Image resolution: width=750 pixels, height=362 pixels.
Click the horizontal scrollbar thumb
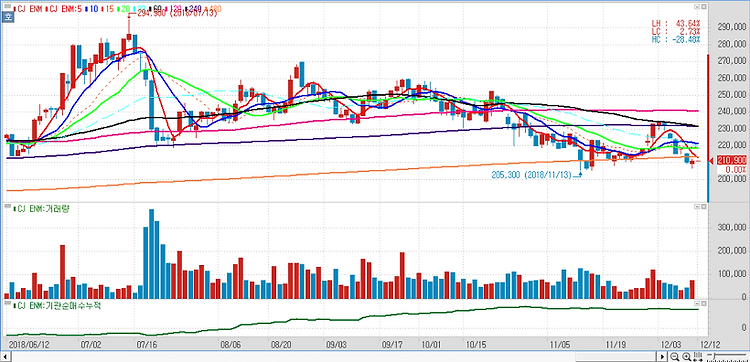tap(616, 357)
